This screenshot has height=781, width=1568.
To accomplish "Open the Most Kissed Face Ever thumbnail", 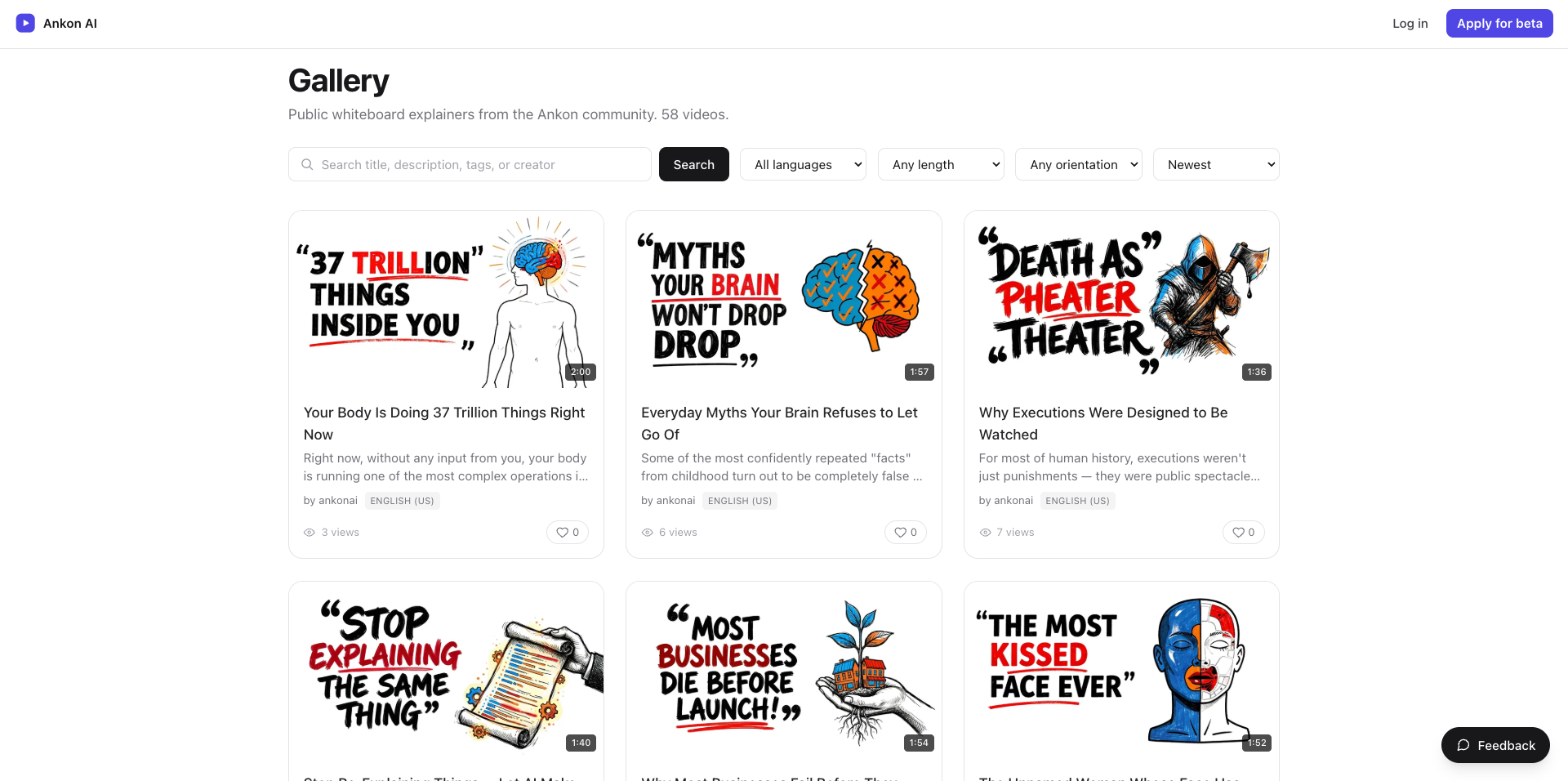I will (1121, 671).
